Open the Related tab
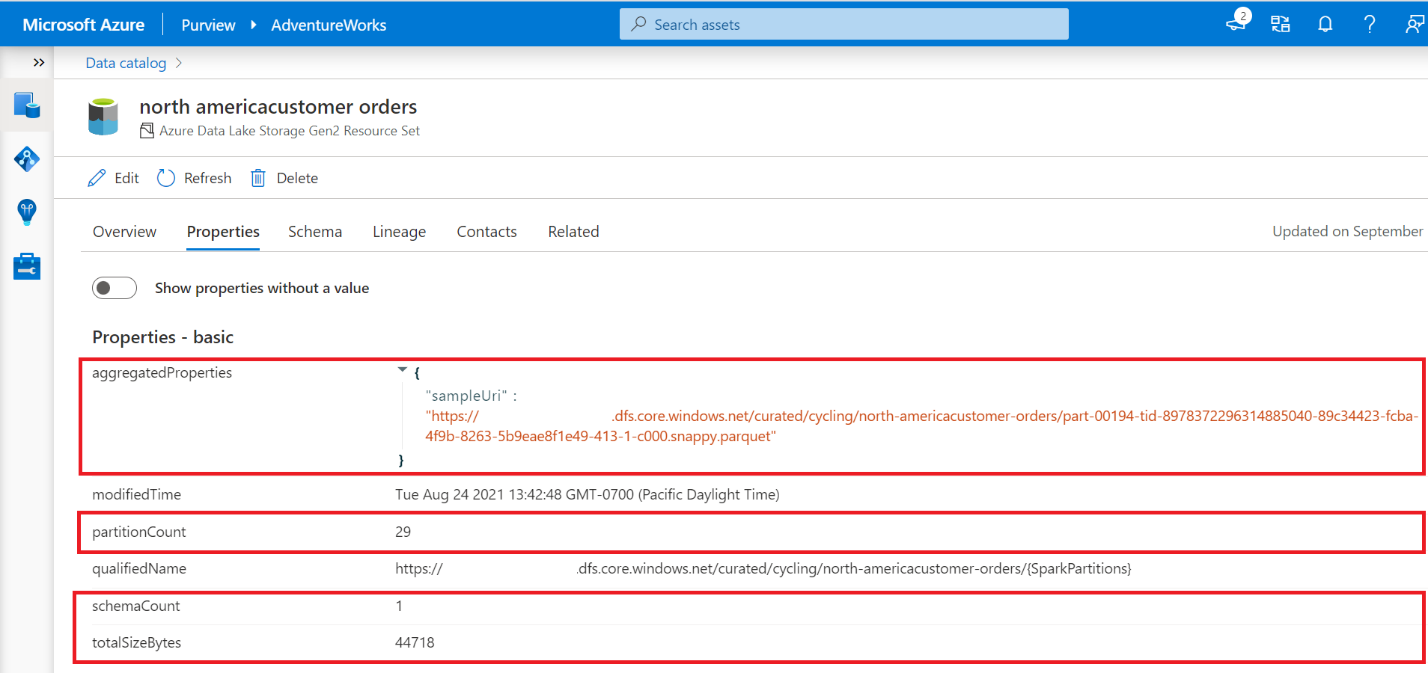Image resolution: width=1428 pixels, height=673 pixels. [x=573, y=231]
